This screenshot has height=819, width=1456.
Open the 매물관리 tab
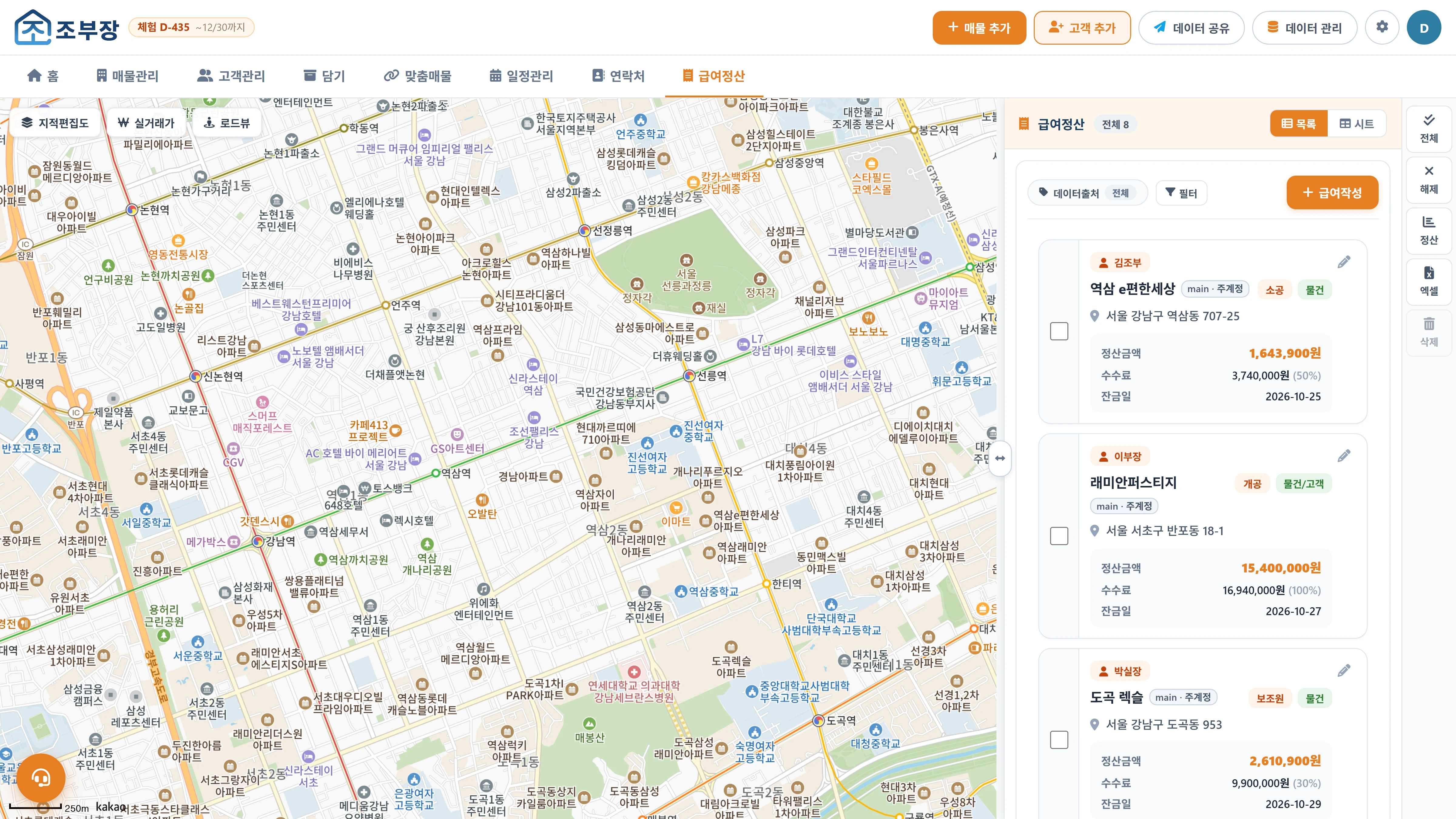coord(127,76)
